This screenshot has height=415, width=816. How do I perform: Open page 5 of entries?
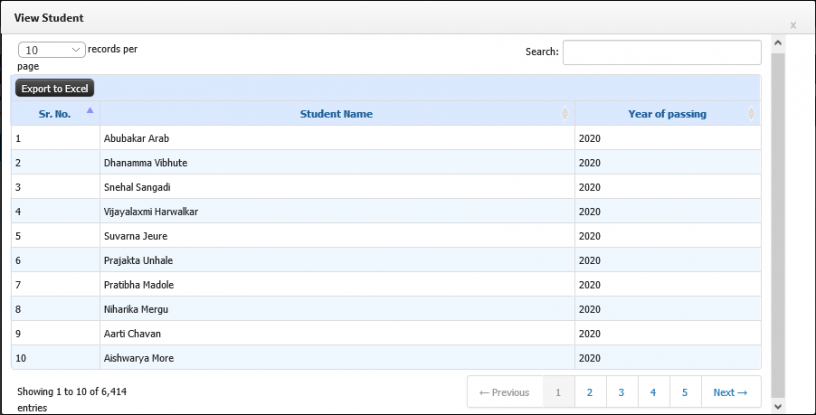coord(685,392)
